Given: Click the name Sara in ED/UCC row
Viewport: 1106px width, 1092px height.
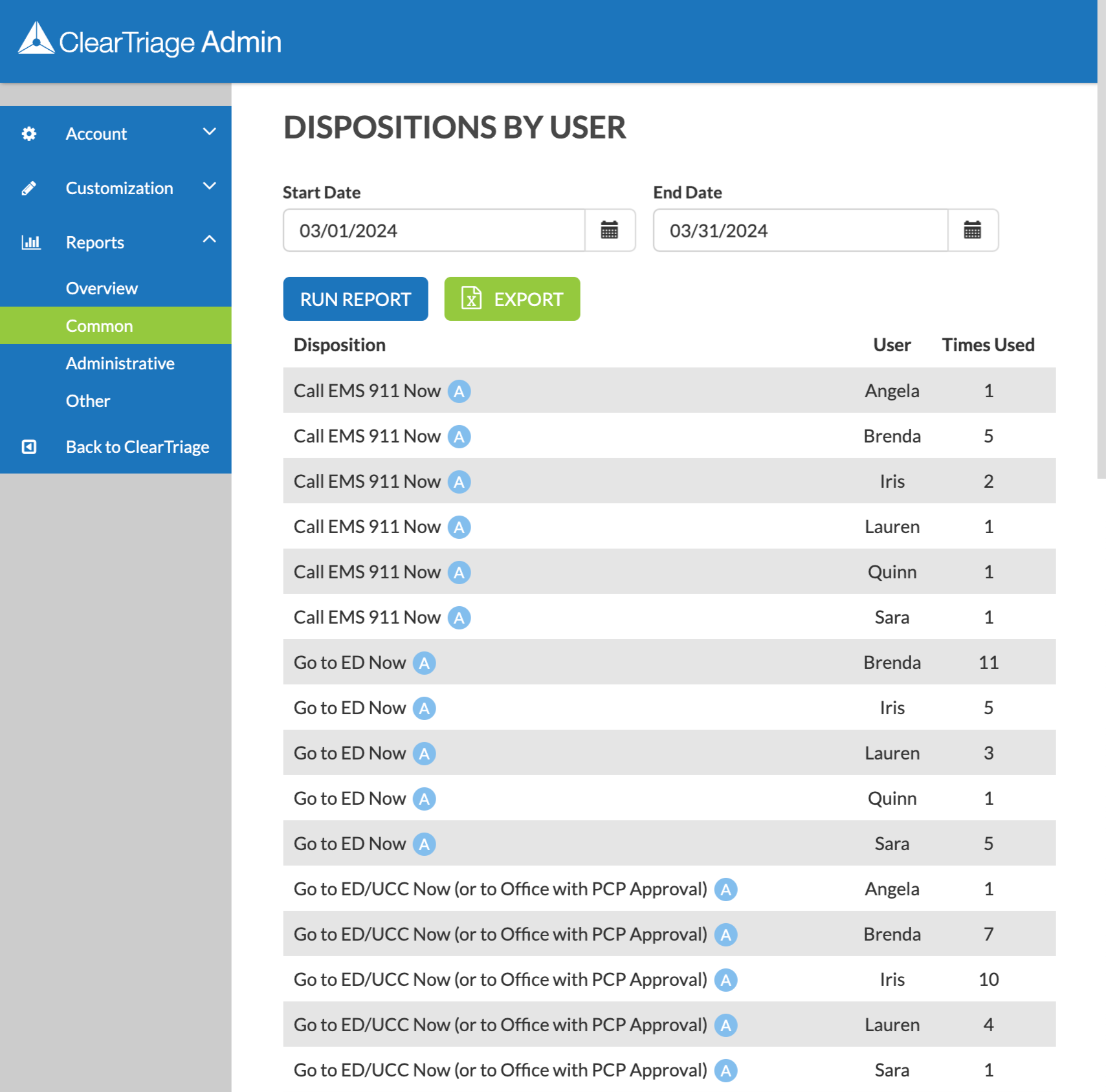Looking at the screenshot, I should tap(892, 1070).
